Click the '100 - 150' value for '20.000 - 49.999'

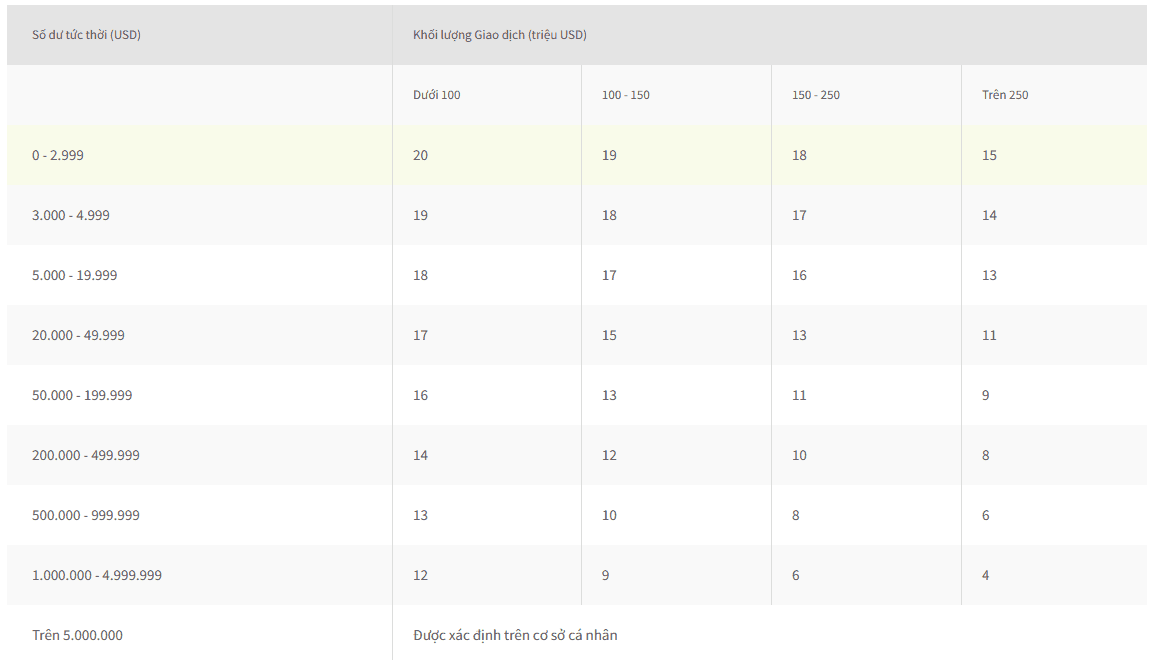click(x=609, y=335)
